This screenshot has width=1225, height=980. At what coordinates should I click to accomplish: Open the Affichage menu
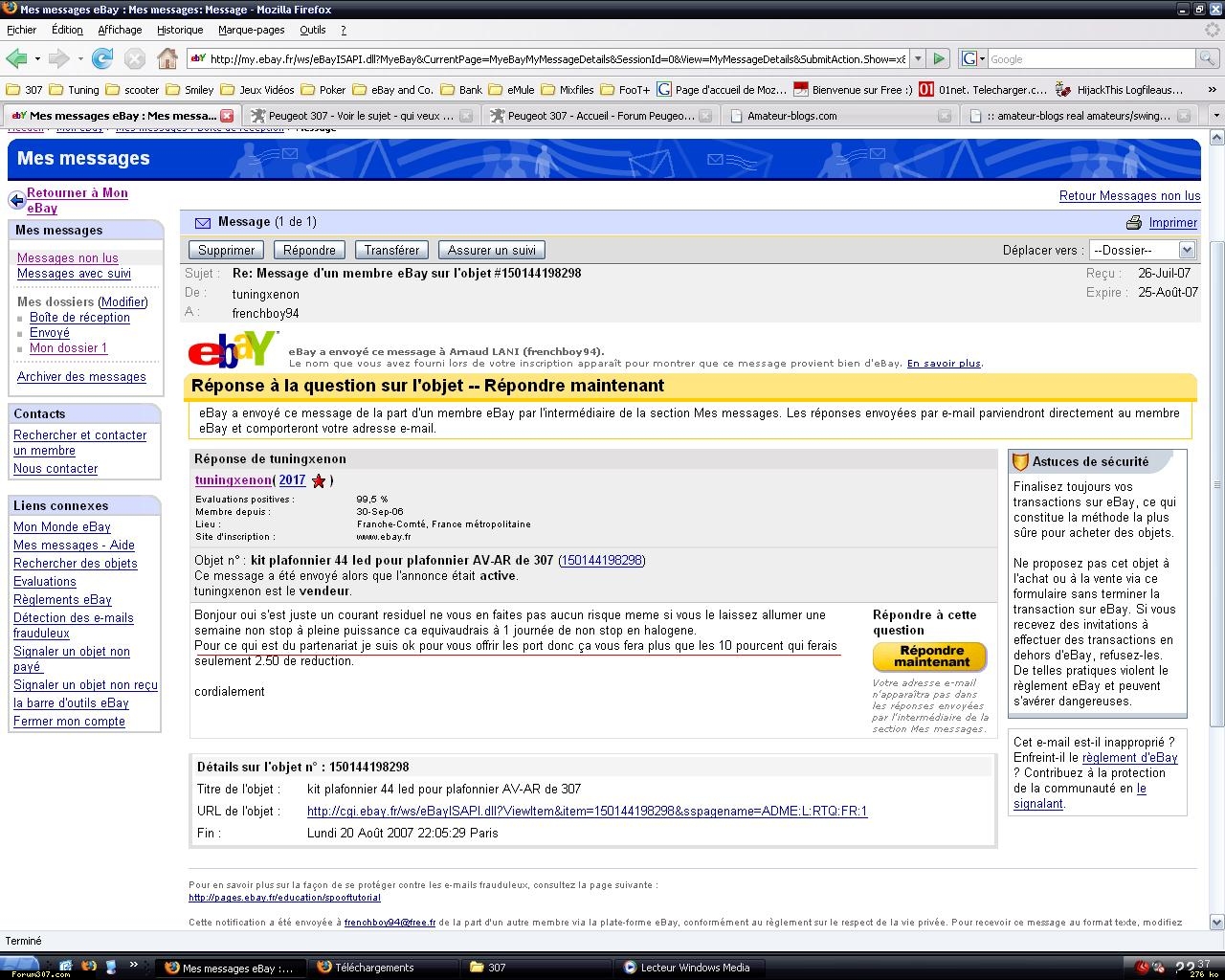pos(120,30)
